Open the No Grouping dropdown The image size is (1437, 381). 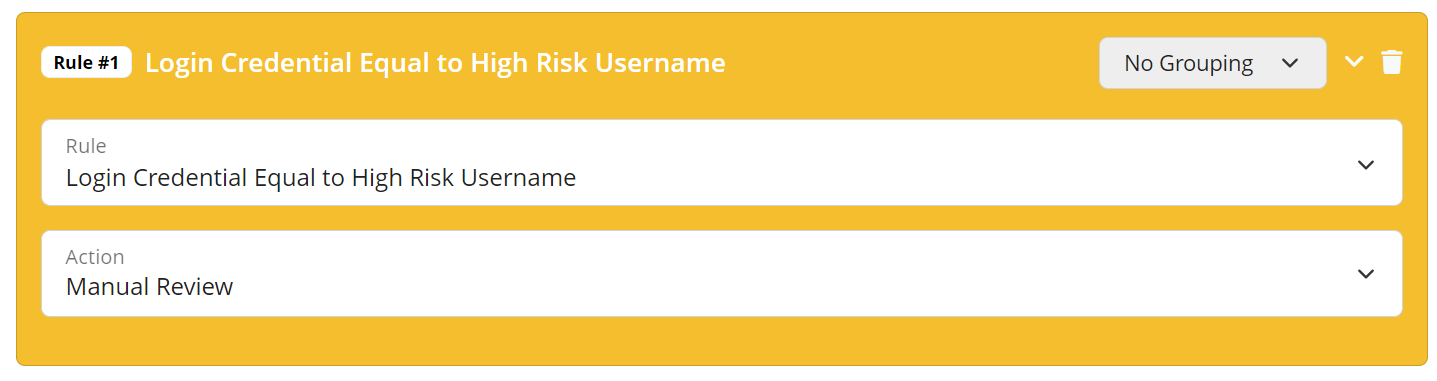tap(1213, 63)
